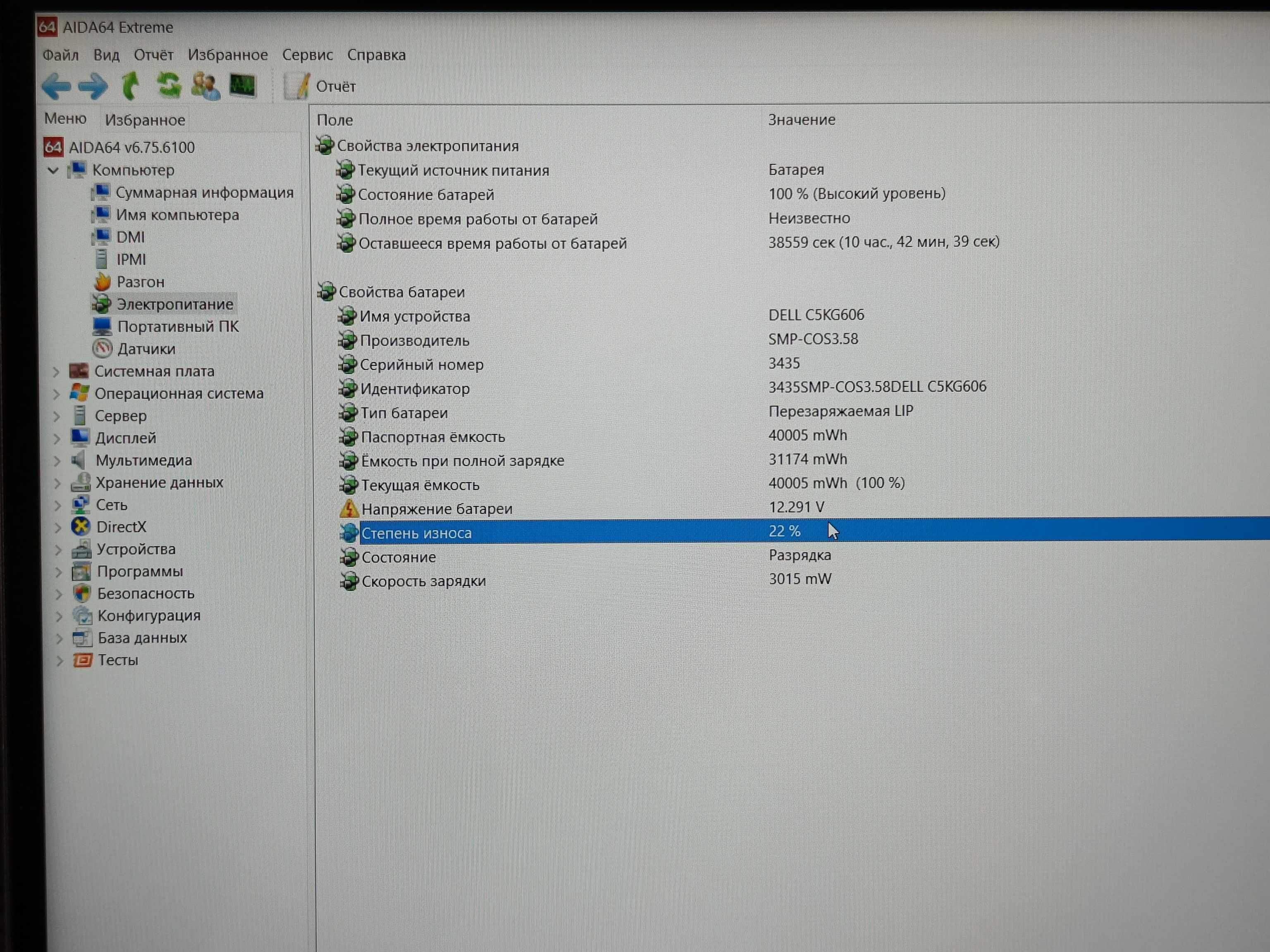Switch to the Избранное sidebar tab
This screenshot has width=1270, height=952.
[x=145, y=120]
